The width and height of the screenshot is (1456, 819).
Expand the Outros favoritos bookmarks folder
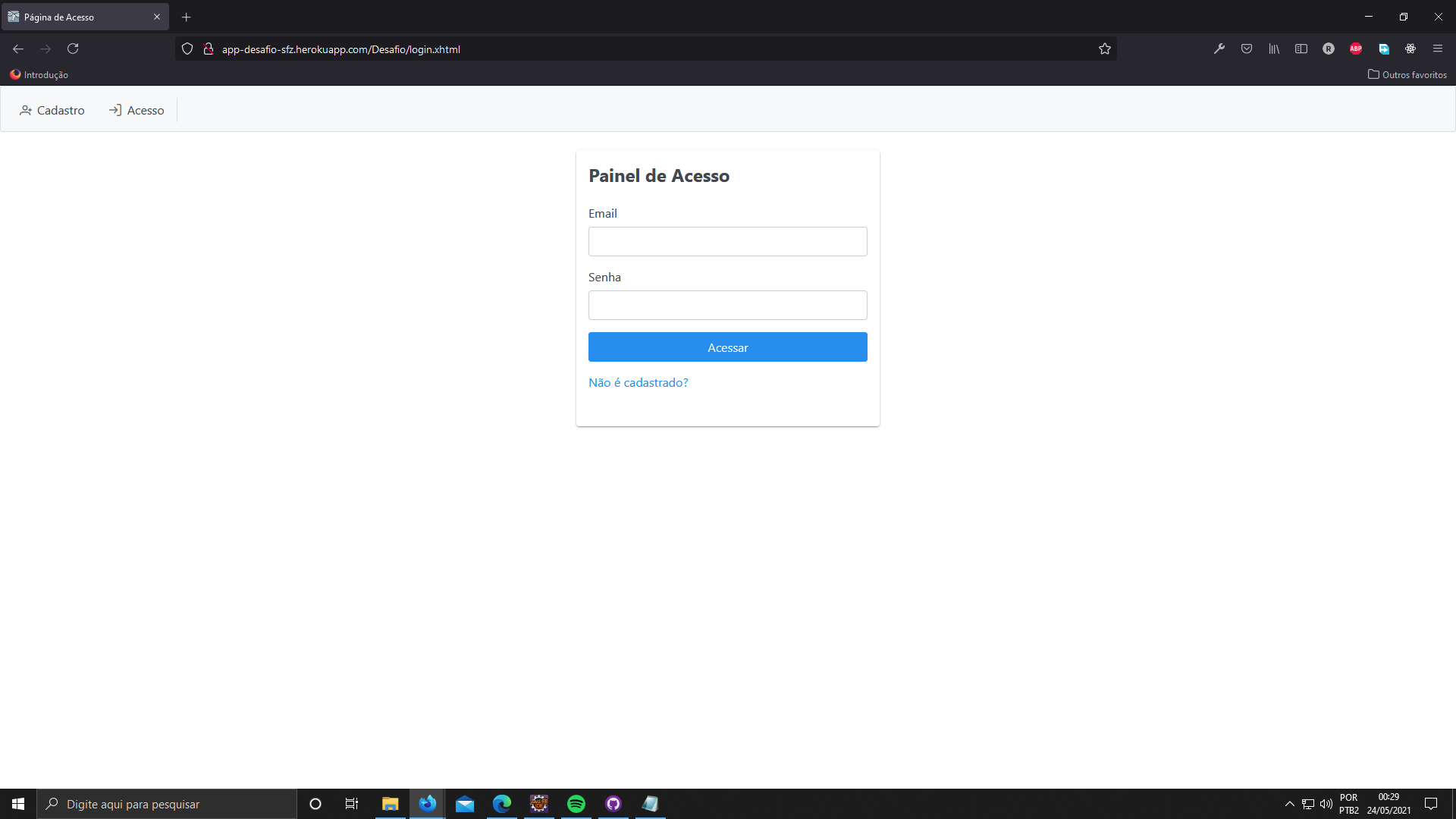point(1407,74)
